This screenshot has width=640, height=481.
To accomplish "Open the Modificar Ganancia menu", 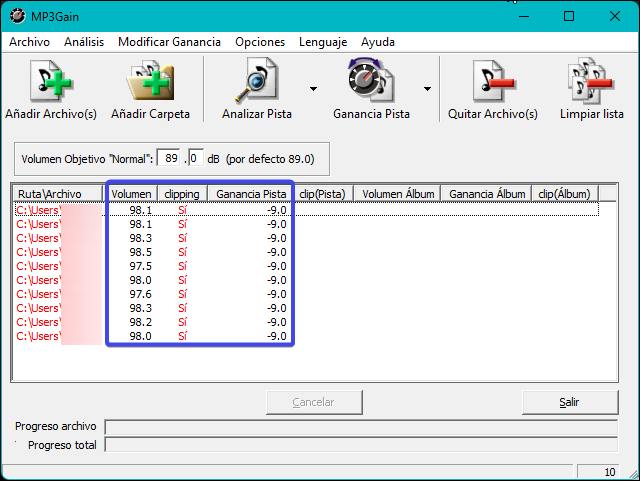I will coord(169,42).
